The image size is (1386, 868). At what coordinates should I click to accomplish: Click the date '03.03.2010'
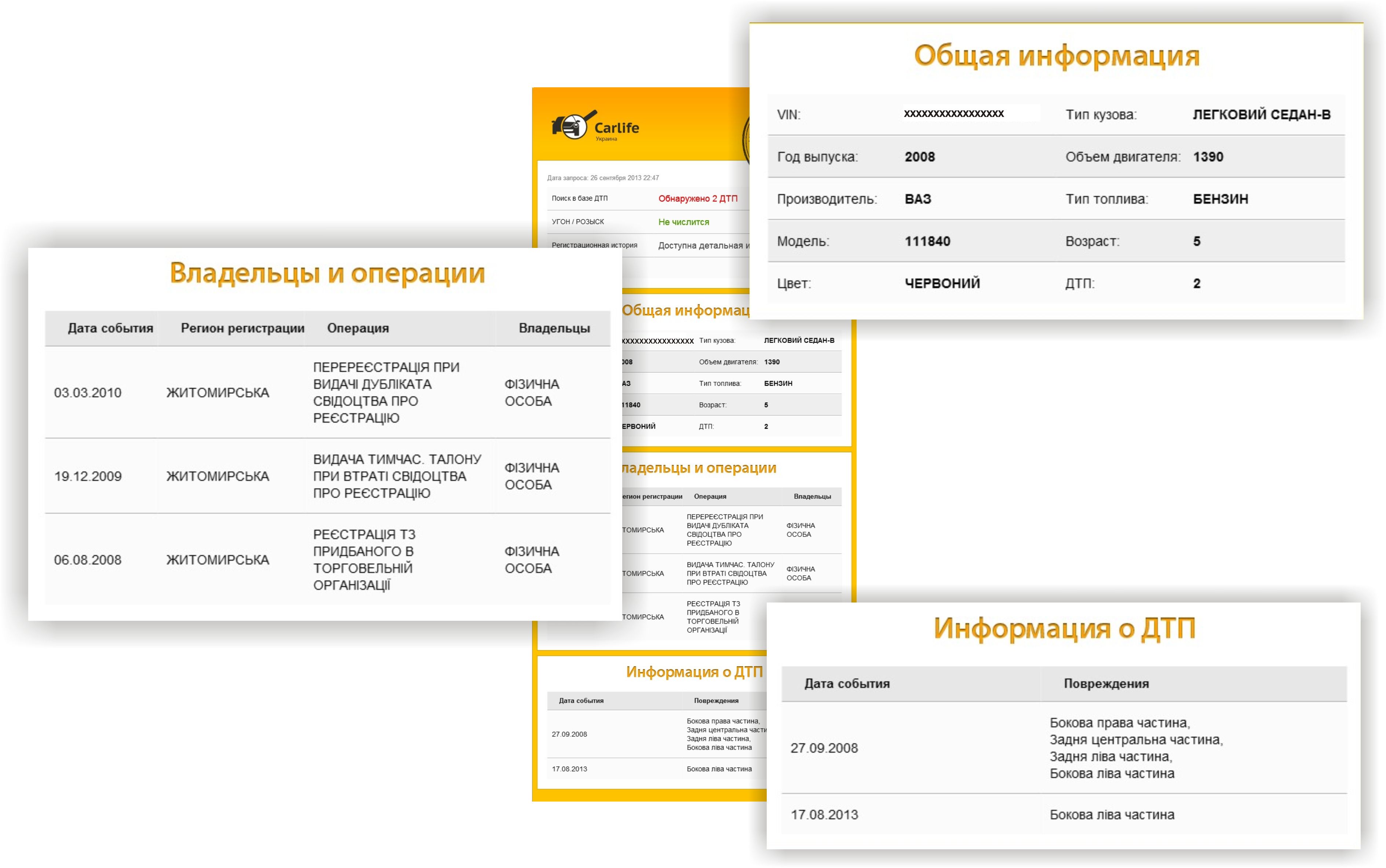coord(87,393)
